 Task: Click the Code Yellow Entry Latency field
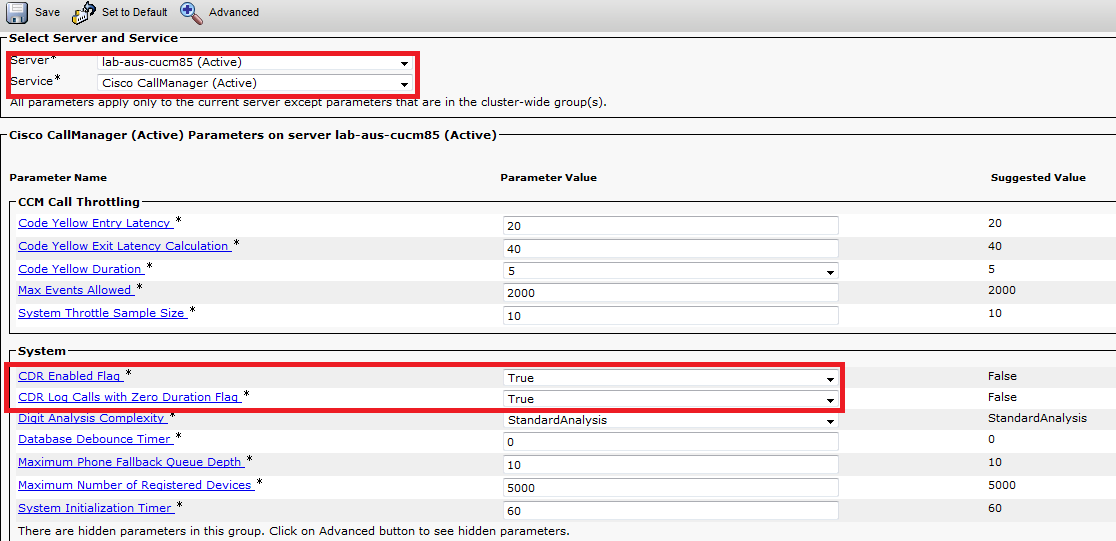670,226
